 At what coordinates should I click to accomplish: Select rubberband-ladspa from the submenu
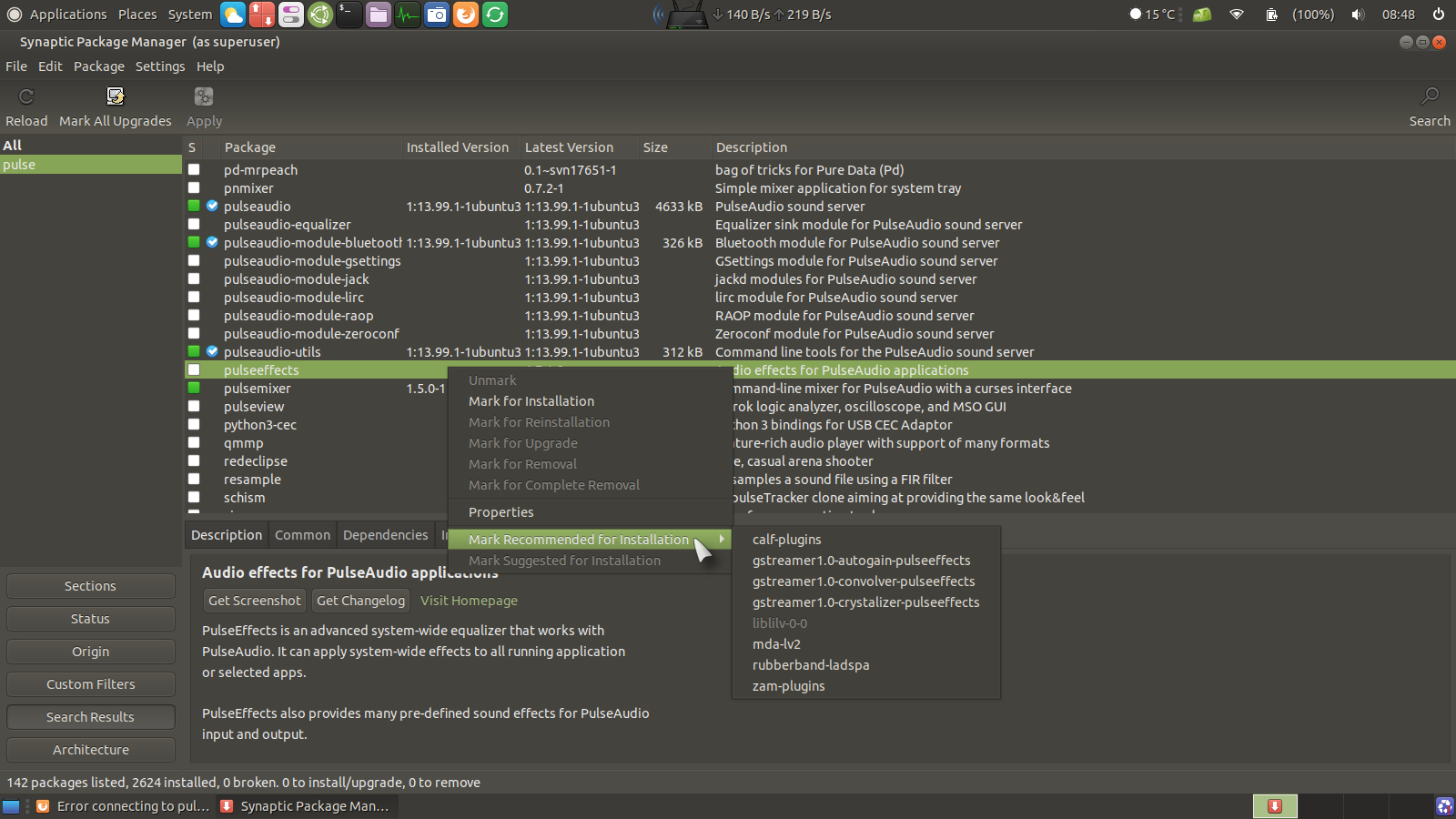pos(866,665)
